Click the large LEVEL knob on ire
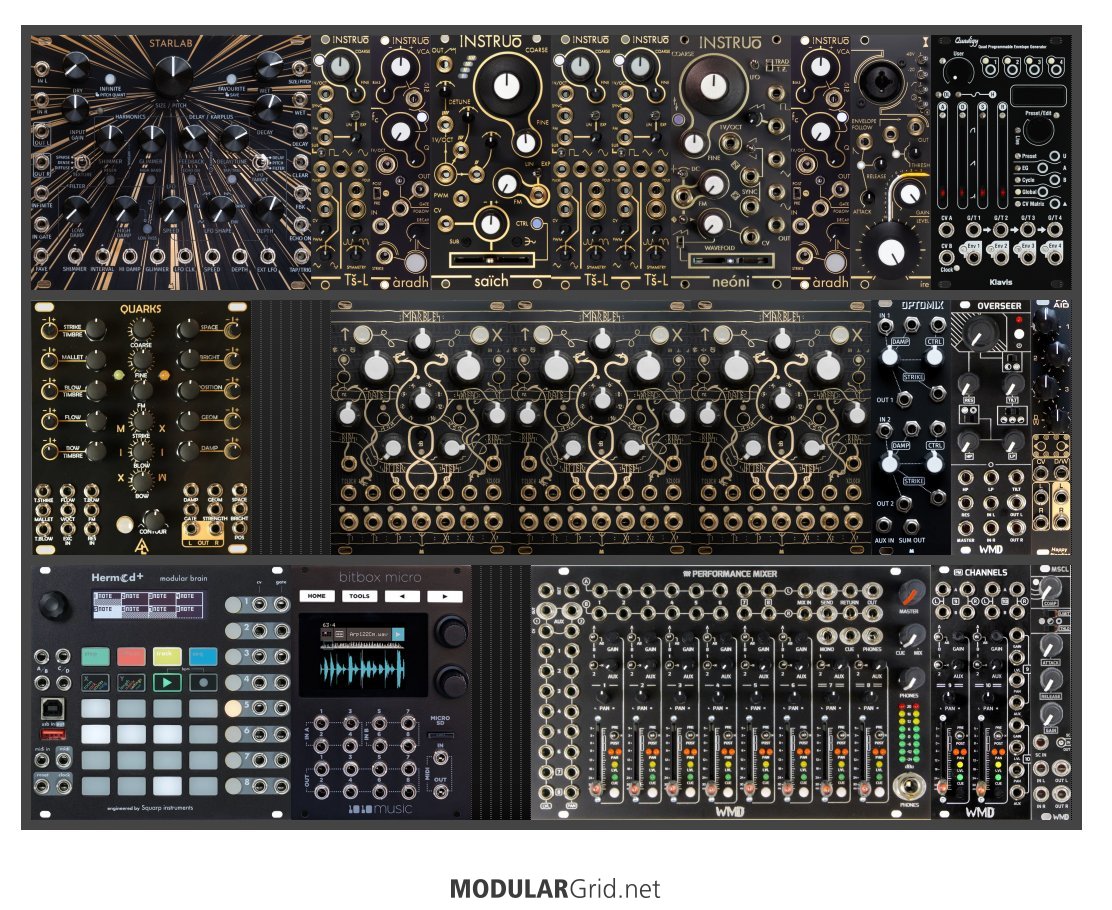 point(891,252)
